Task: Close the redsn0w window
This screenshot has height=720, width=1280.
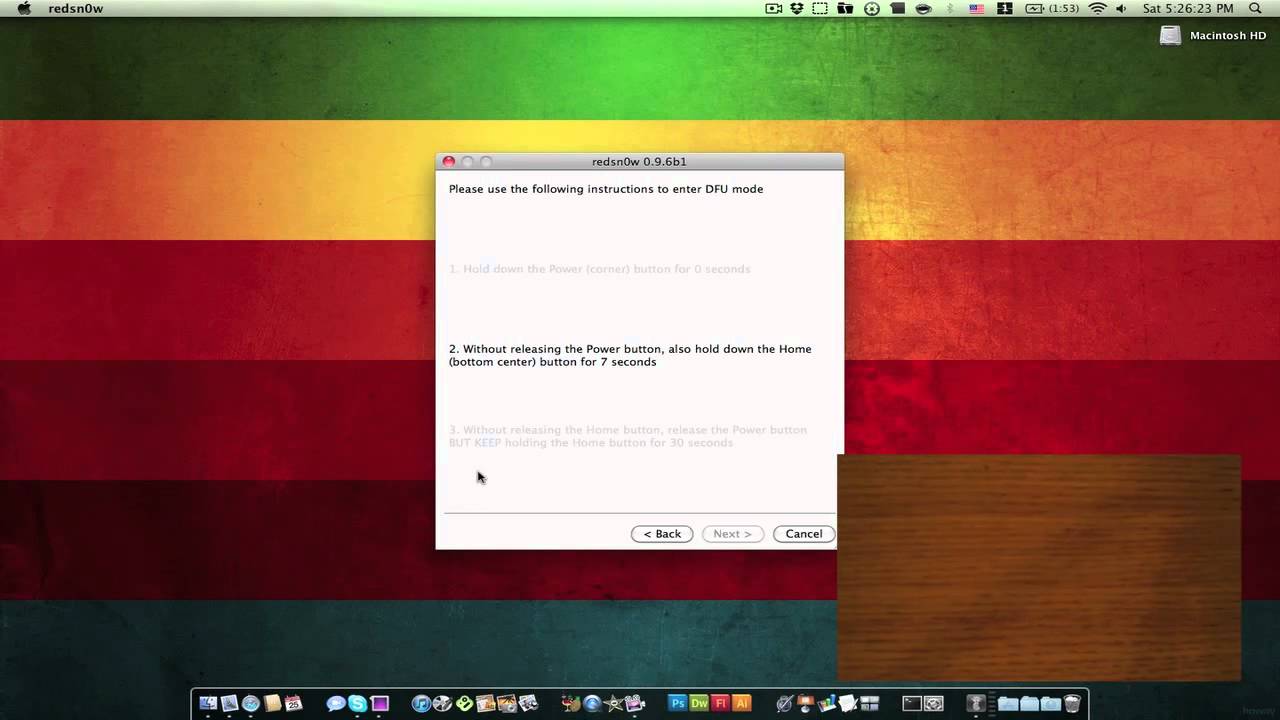Action: point(449,162)
